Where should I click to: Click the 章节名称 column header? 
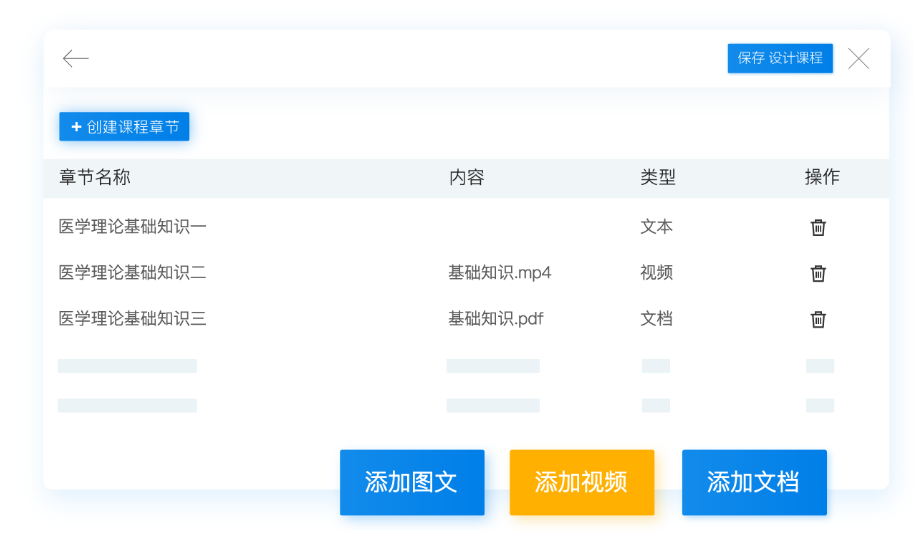click(x=95, y=178)
